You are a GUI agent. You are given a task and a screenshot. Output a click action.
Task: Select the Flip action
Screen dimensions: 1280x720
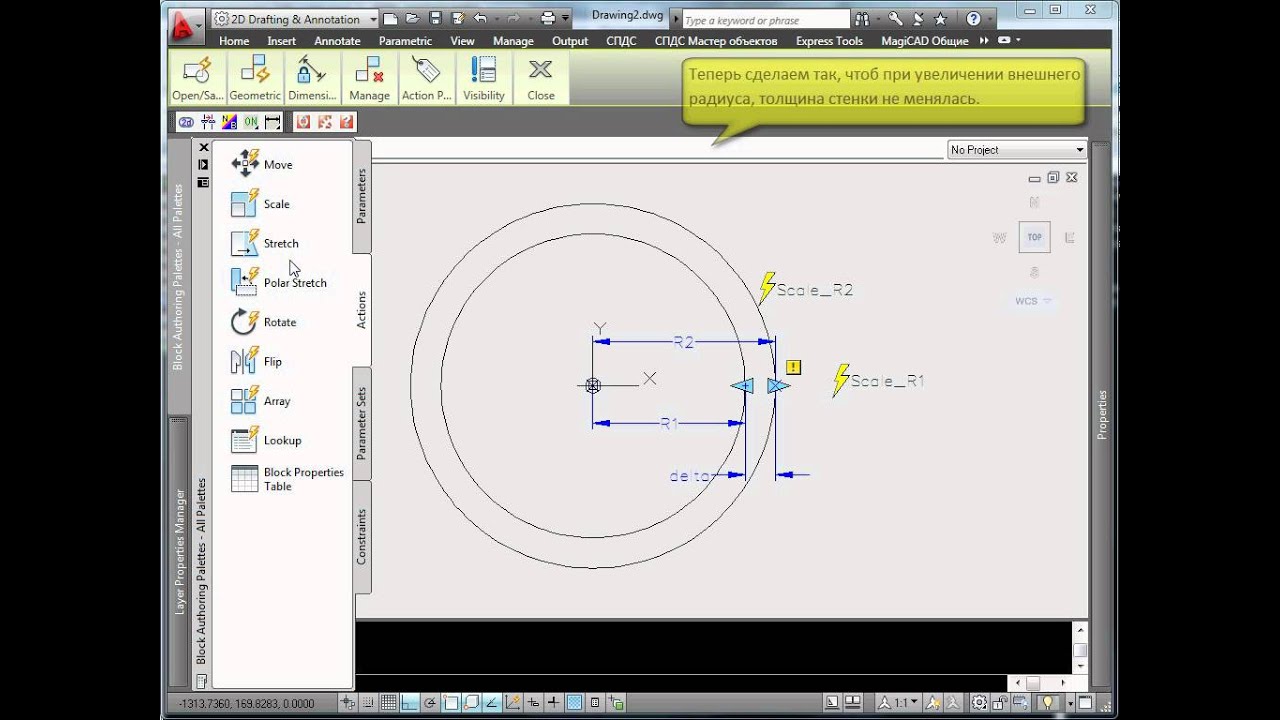pos(257,361)
